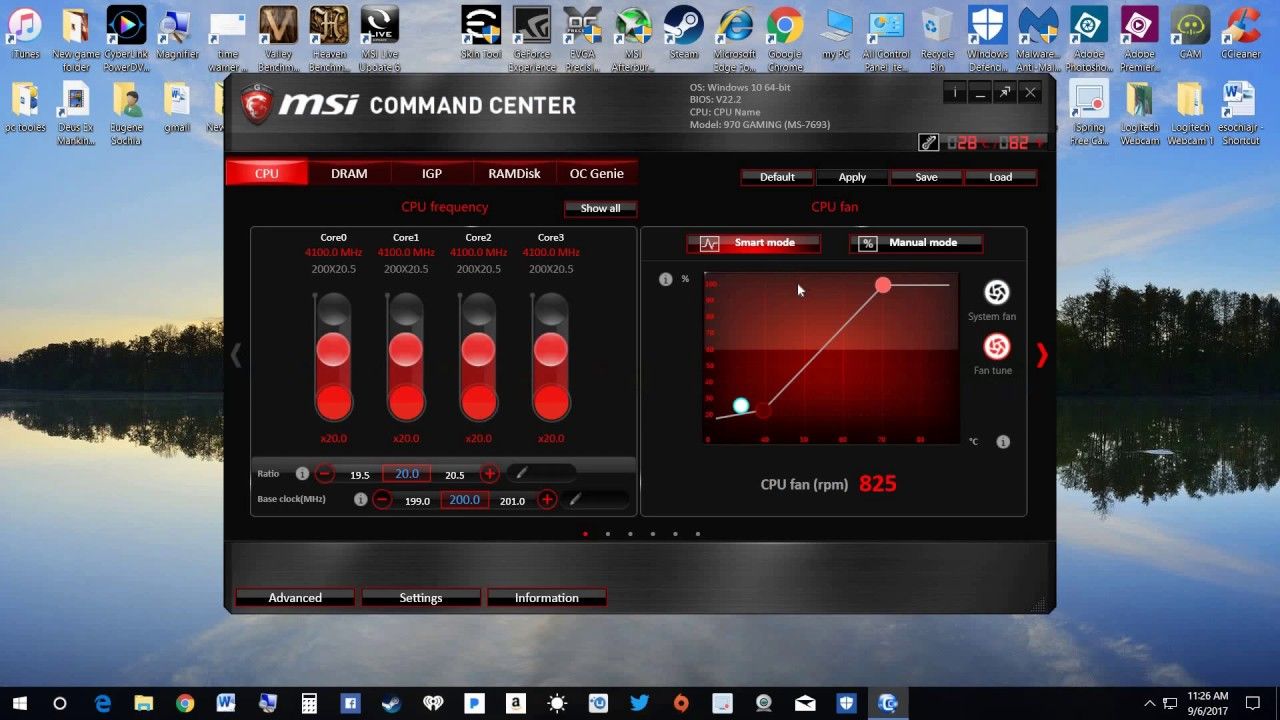
Task: Click the Base clock info icon
Action: click(360, 499)
